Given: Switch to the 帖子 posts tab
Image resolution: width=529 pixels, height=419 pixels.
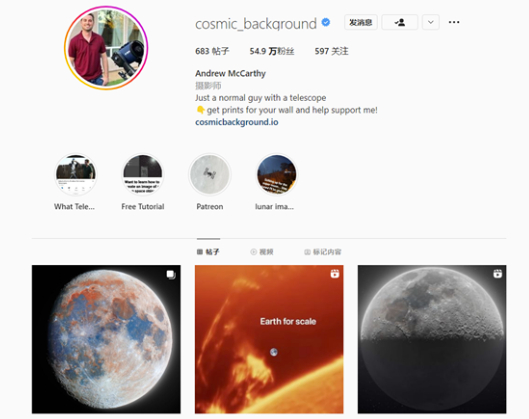Looking at the screenshot, I should coord(208,252).
